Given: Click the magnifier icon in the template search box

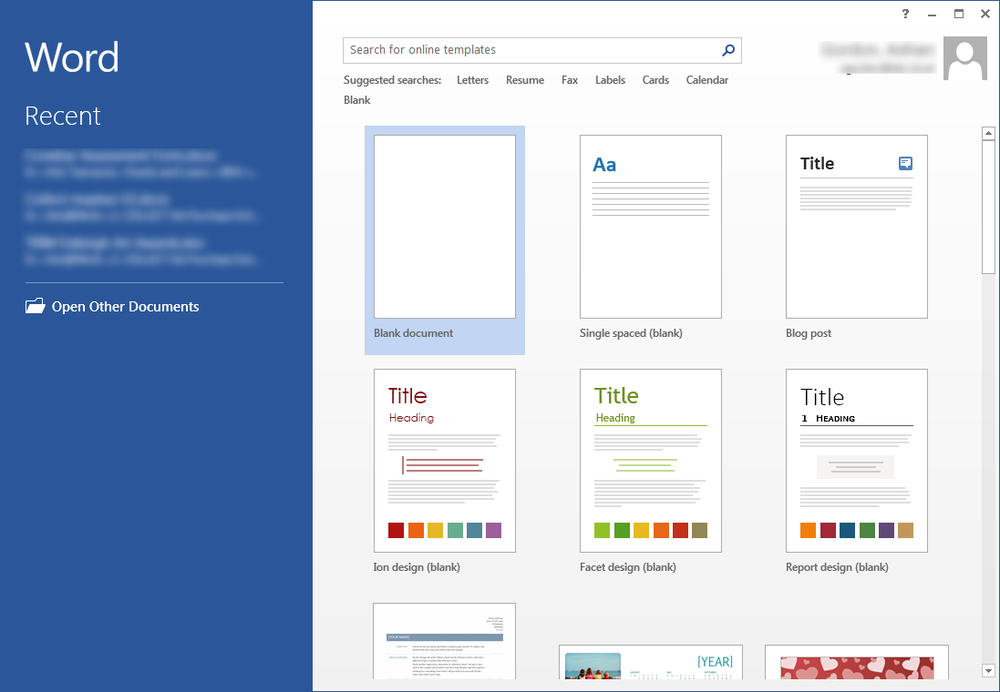Looking at the screenshot, I should (x=728, y=50).
